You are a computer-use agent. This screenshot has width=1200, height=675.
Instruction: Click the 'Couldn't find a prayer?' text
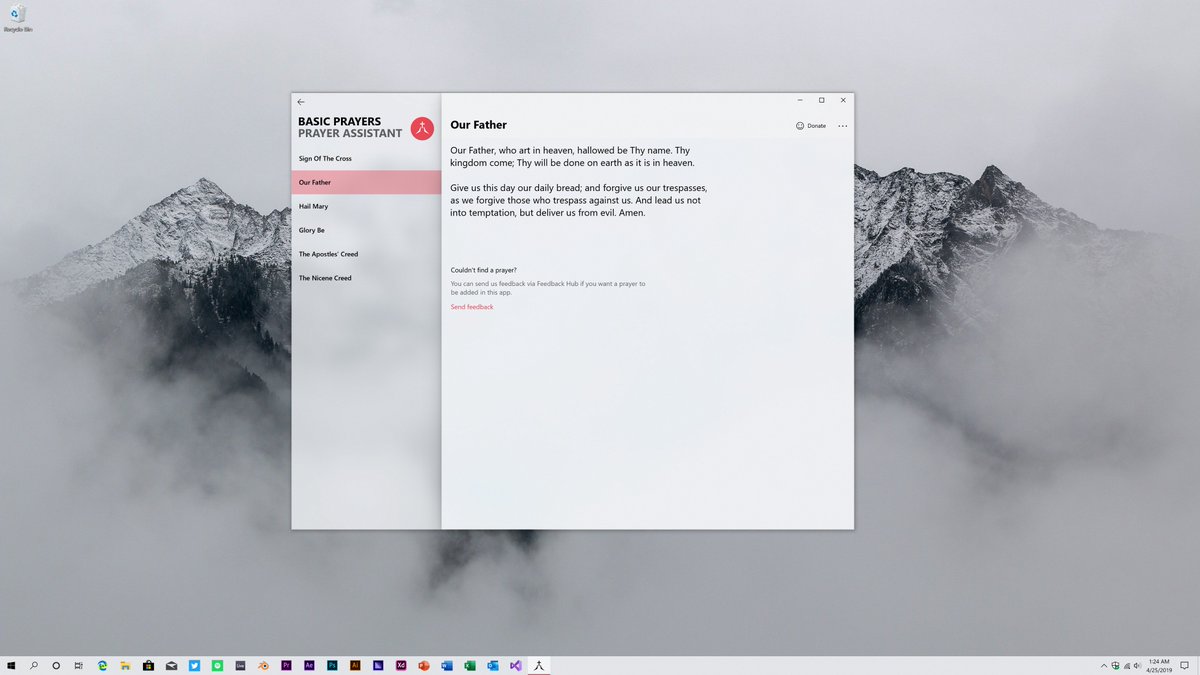click(484, 270)
